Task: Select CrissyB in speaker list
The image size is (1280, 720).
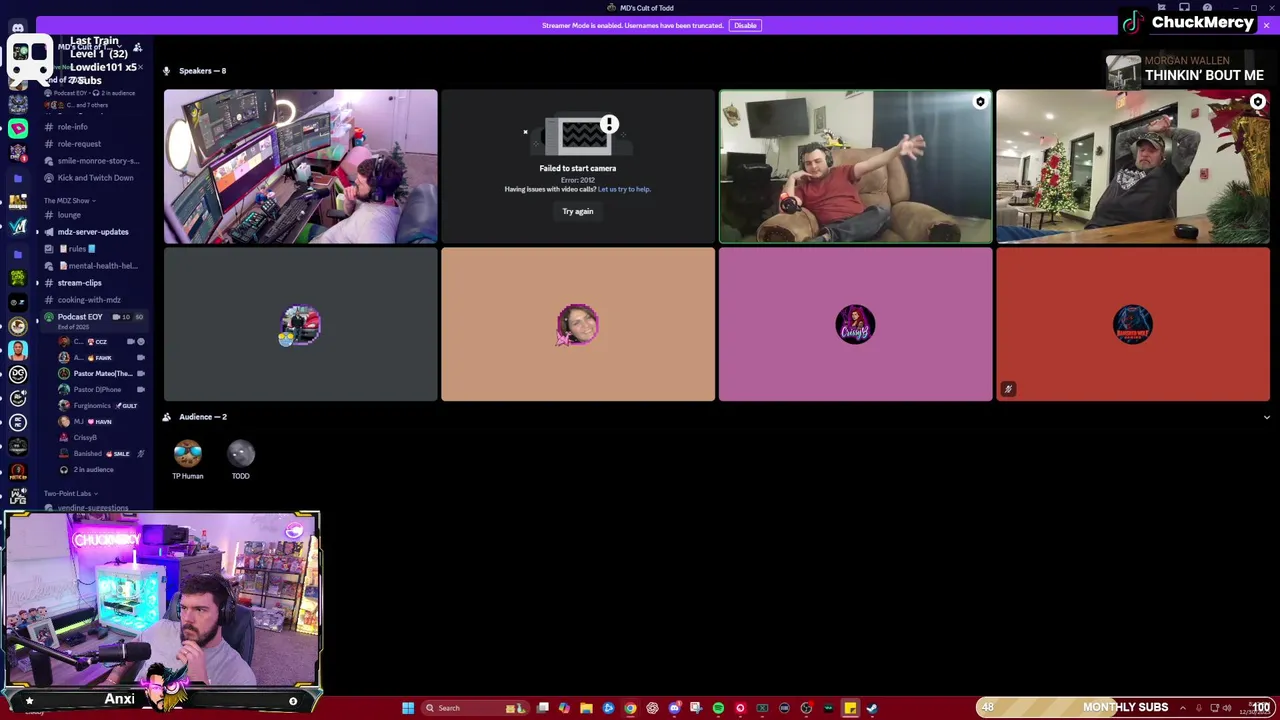Action: point(85,437)
